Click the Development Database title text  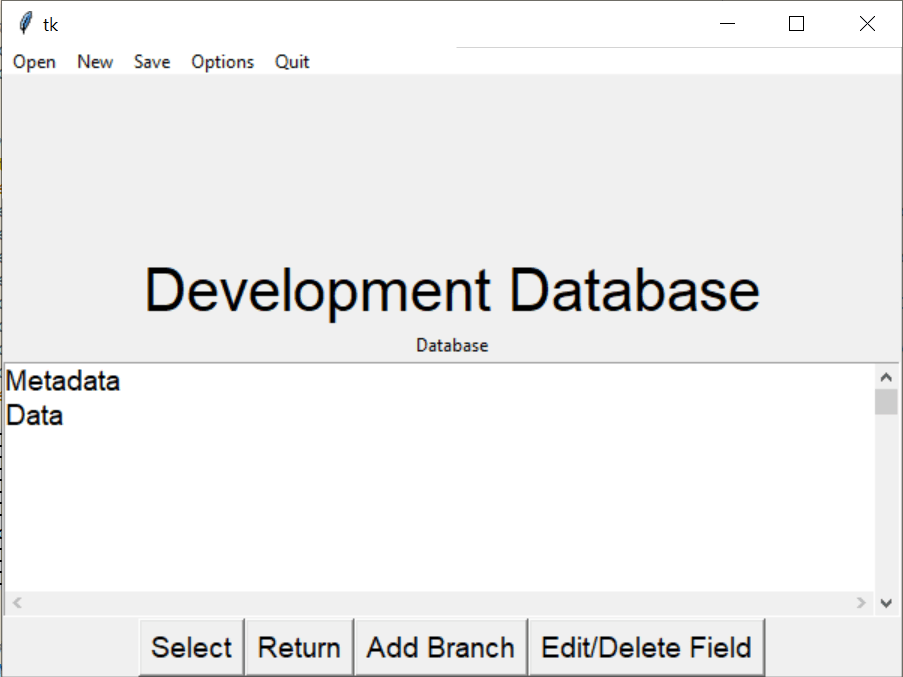click(452, 290)
